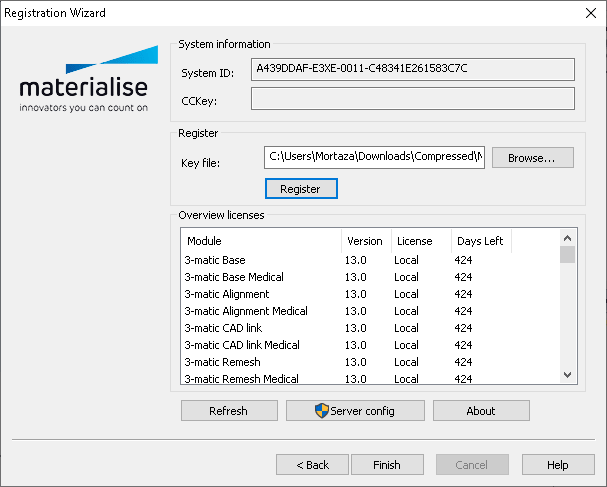Select the '3-matic Base' row
Screen dimensions: 607x487
click(370, 260)
